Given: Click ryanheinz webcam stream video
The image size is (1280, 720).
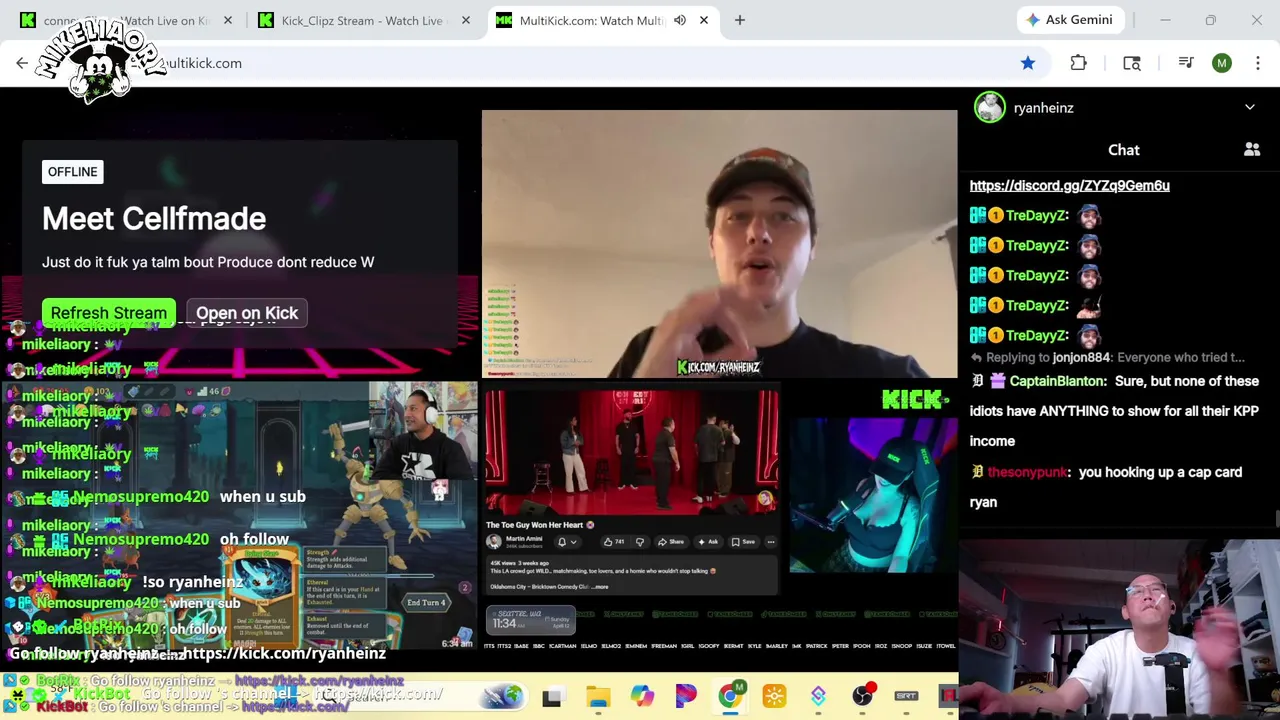Looking at the screenshot, I should tap(719, 244).
